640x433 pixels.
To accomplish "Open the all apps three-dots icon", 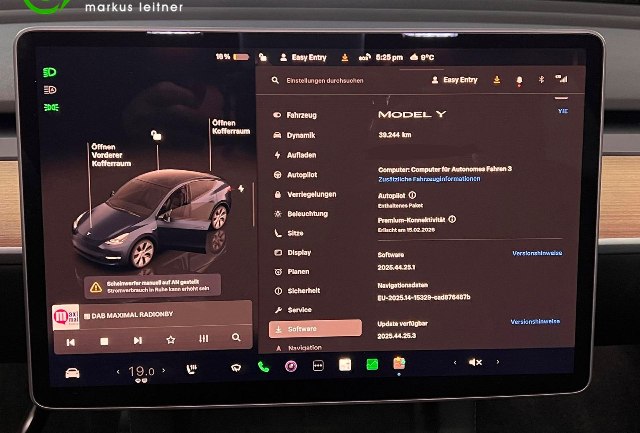I will tap(318, 365).
